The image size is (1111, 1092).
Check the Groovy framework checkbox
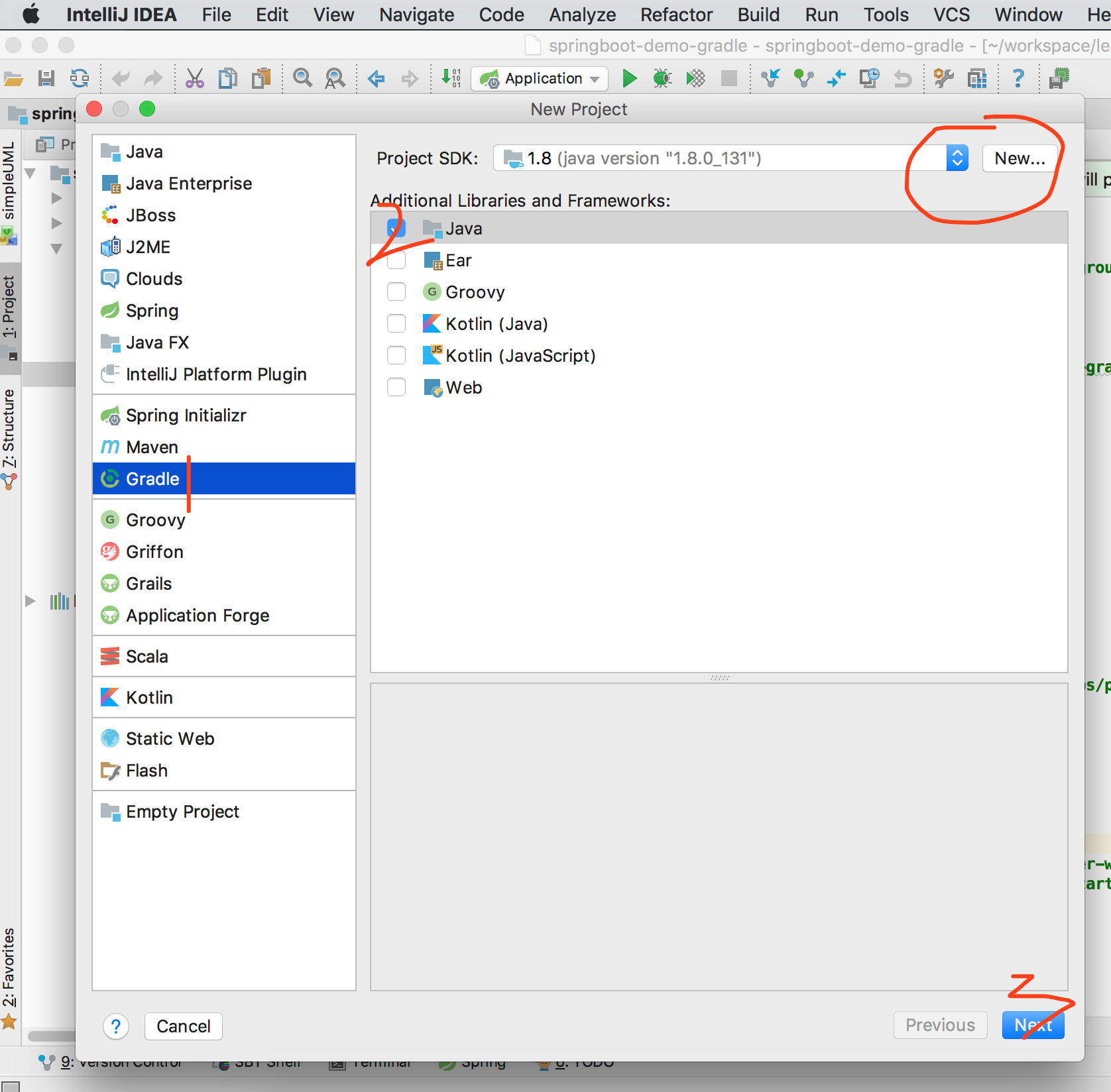(396, 292)
